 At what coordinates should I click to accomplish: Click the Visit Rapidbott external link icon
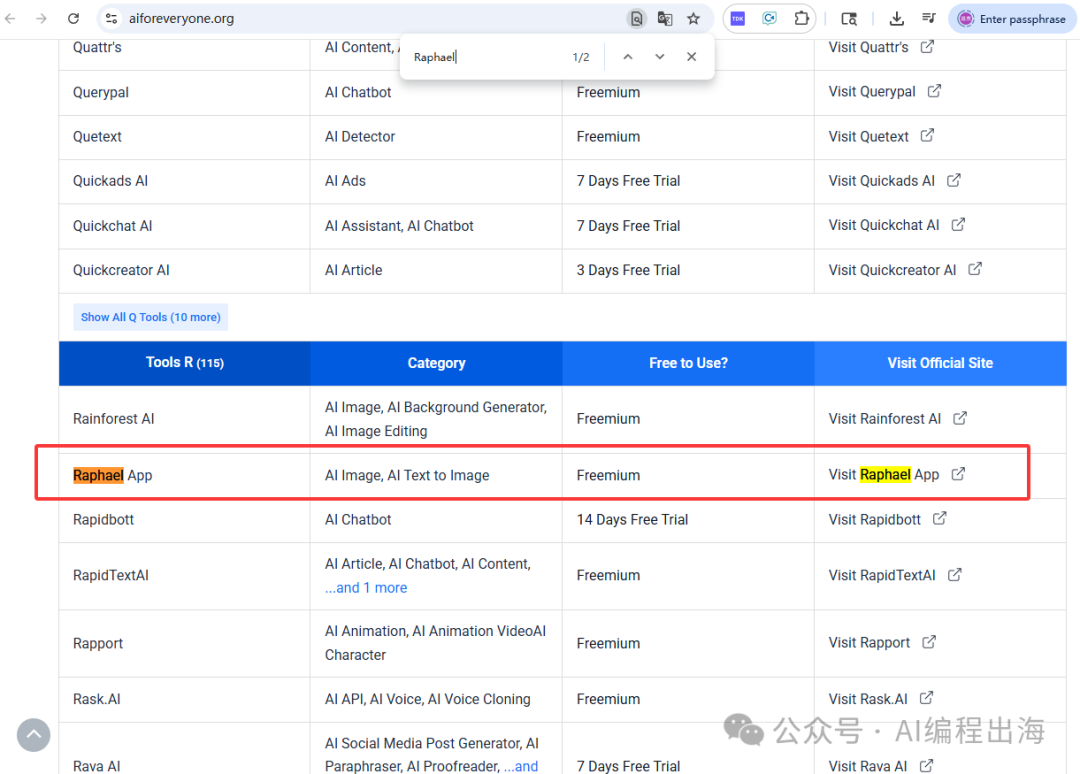pyautogui.click(x=940, y=519)
